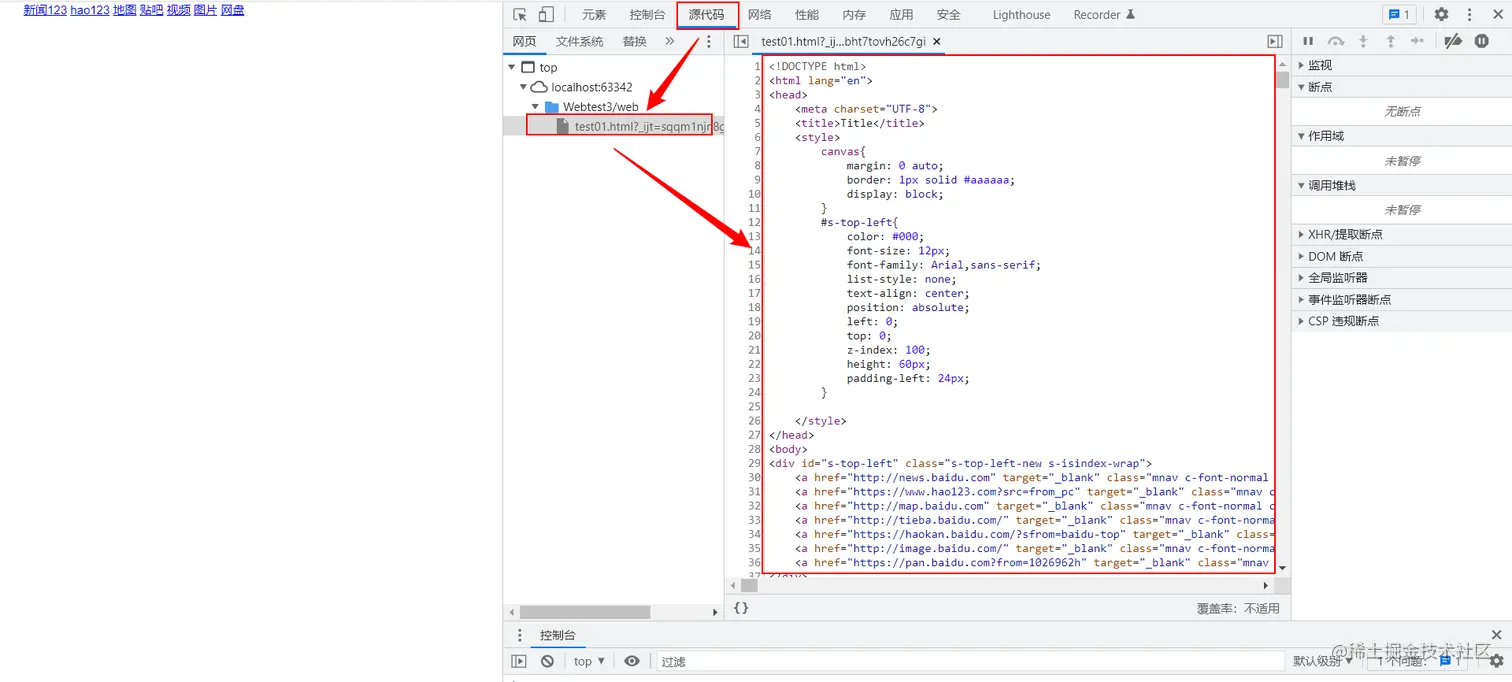
Task: Open the 地图 page link
Action: tap(125, 10)
